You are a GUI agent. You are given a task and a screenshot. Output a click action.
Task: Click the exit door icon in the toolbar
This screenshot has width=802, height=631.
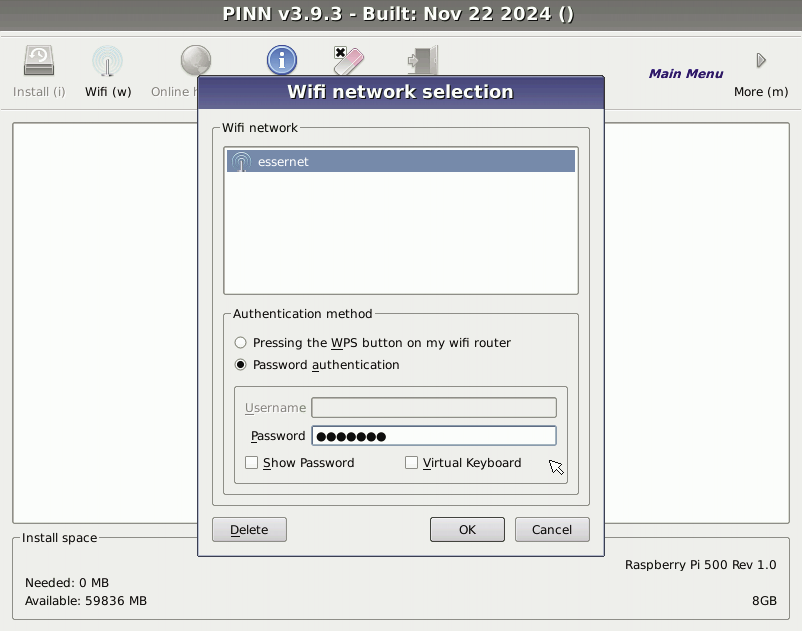420,60
